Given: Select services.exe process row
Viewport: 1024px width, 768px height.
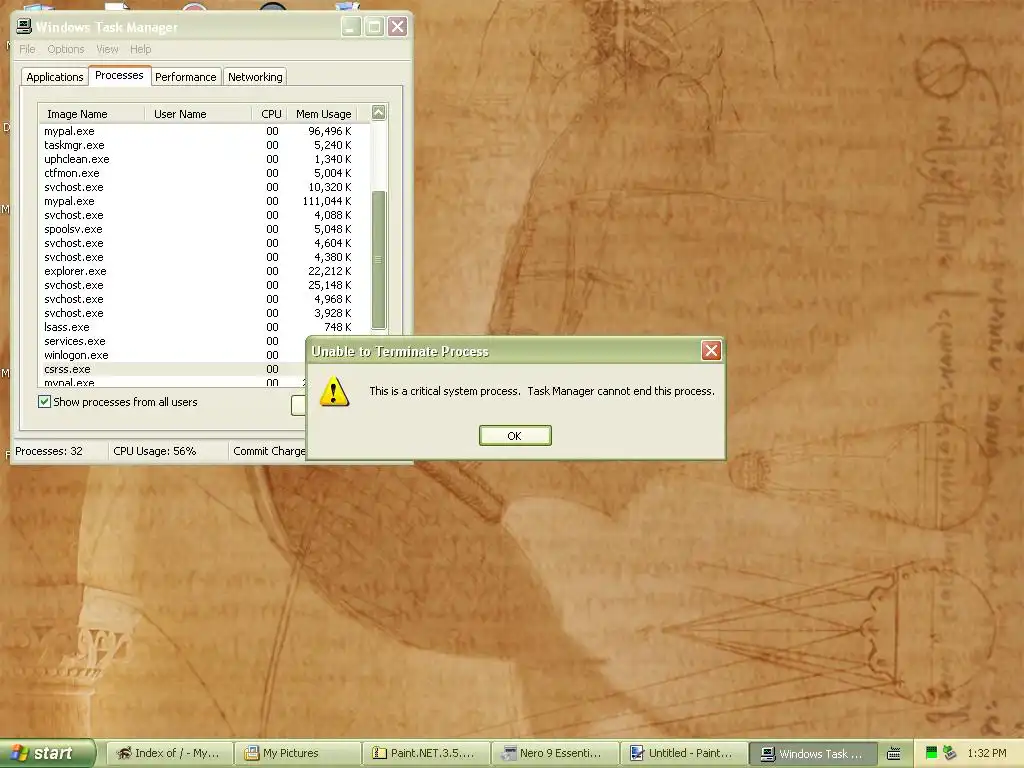Looking at the screenshot, I should 173,341.
